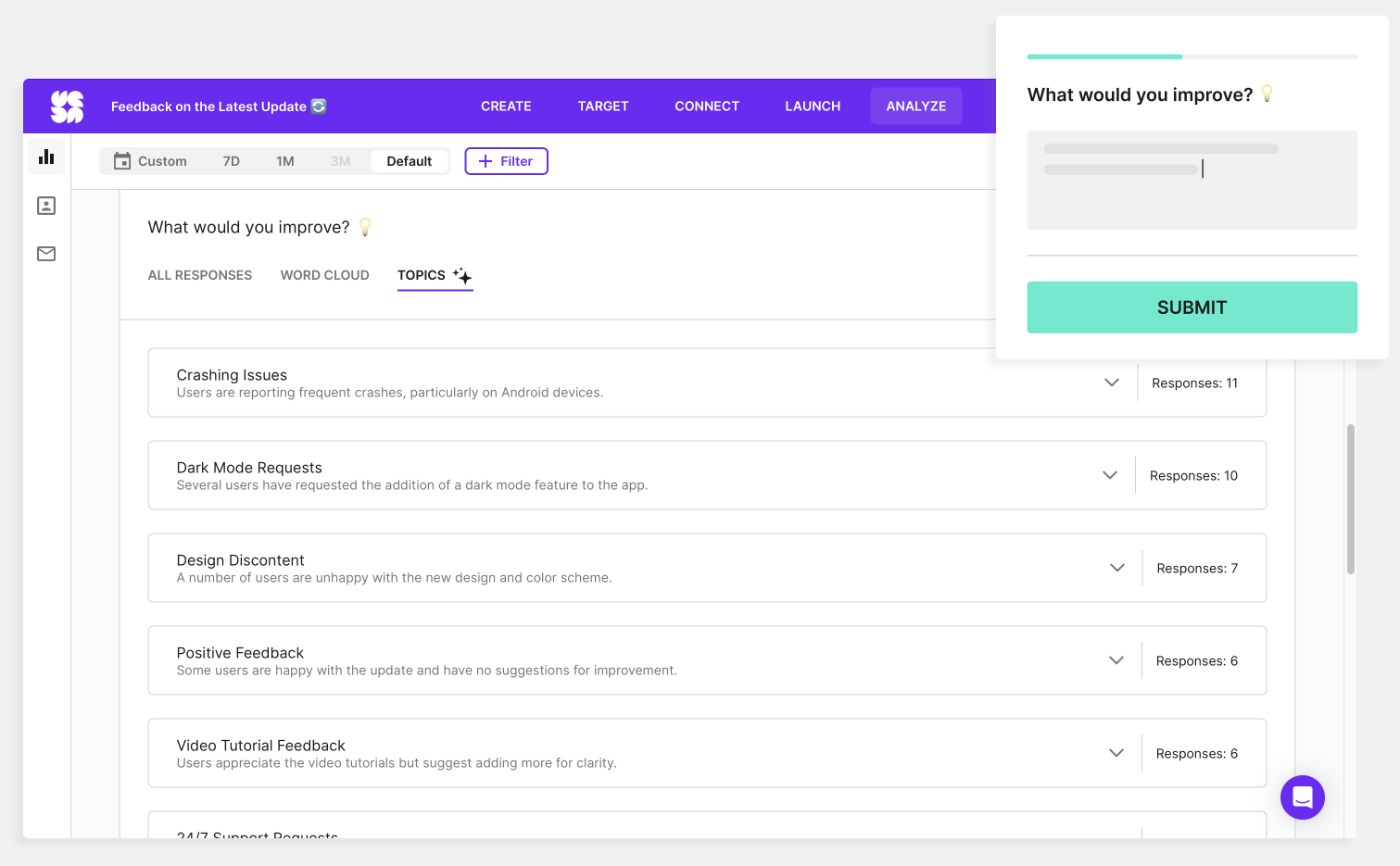The width and height of the screenshot is (1400, 866).
Task: Expand the Positive Feedback chevron
Action: (1116, 660)
